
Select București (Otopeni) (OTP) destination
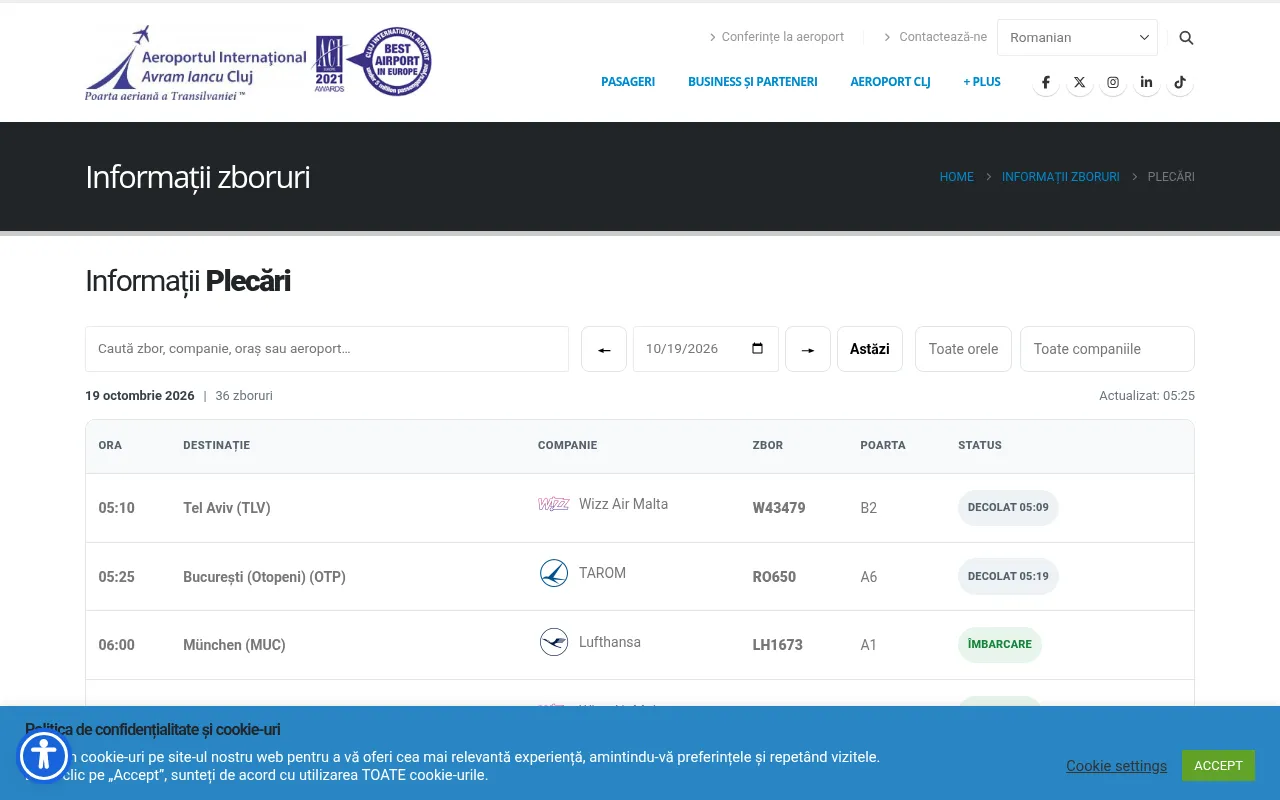coord(264,577)
